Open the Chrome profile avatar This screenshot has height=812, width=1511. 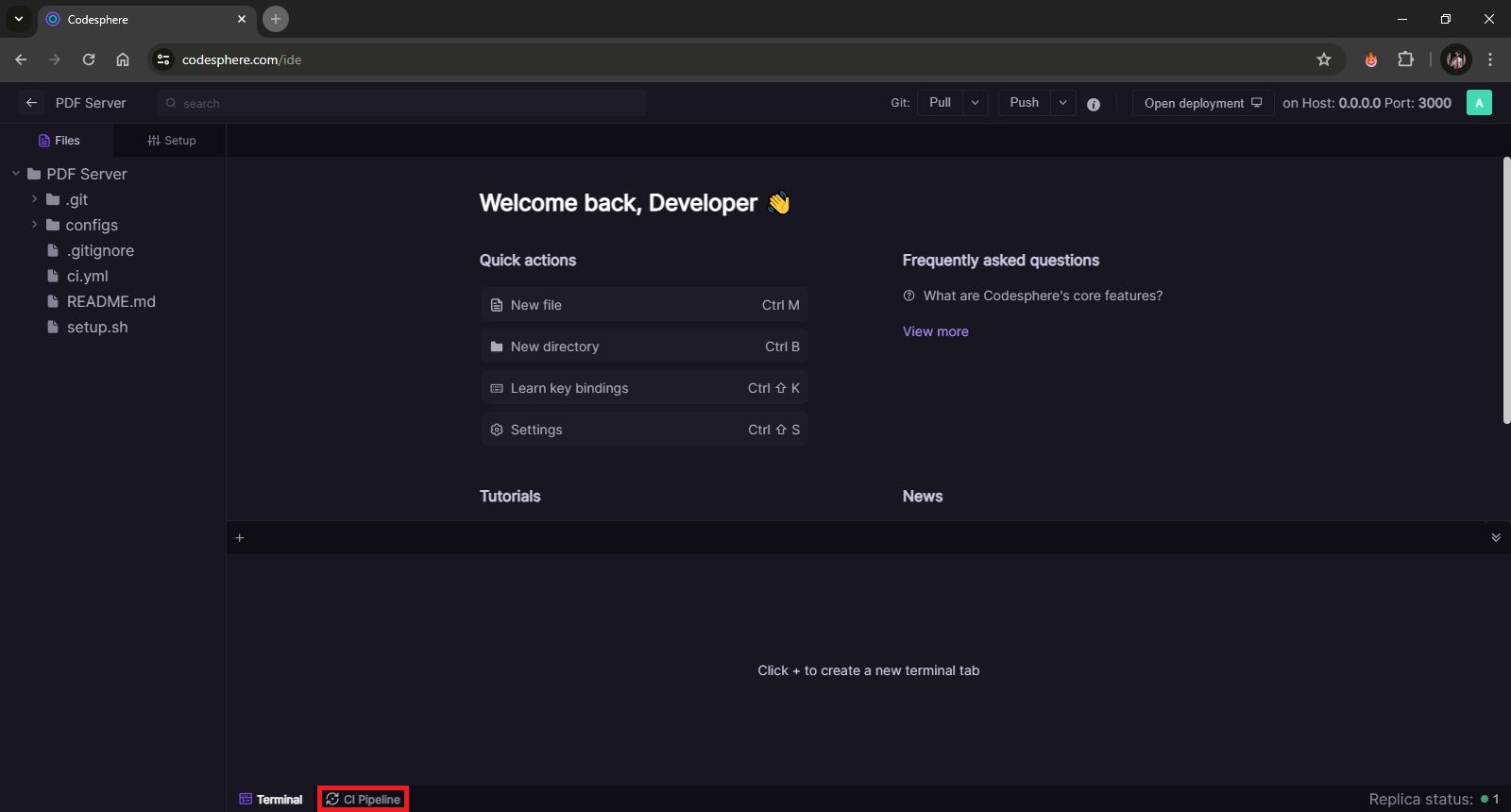point(1456,59)
